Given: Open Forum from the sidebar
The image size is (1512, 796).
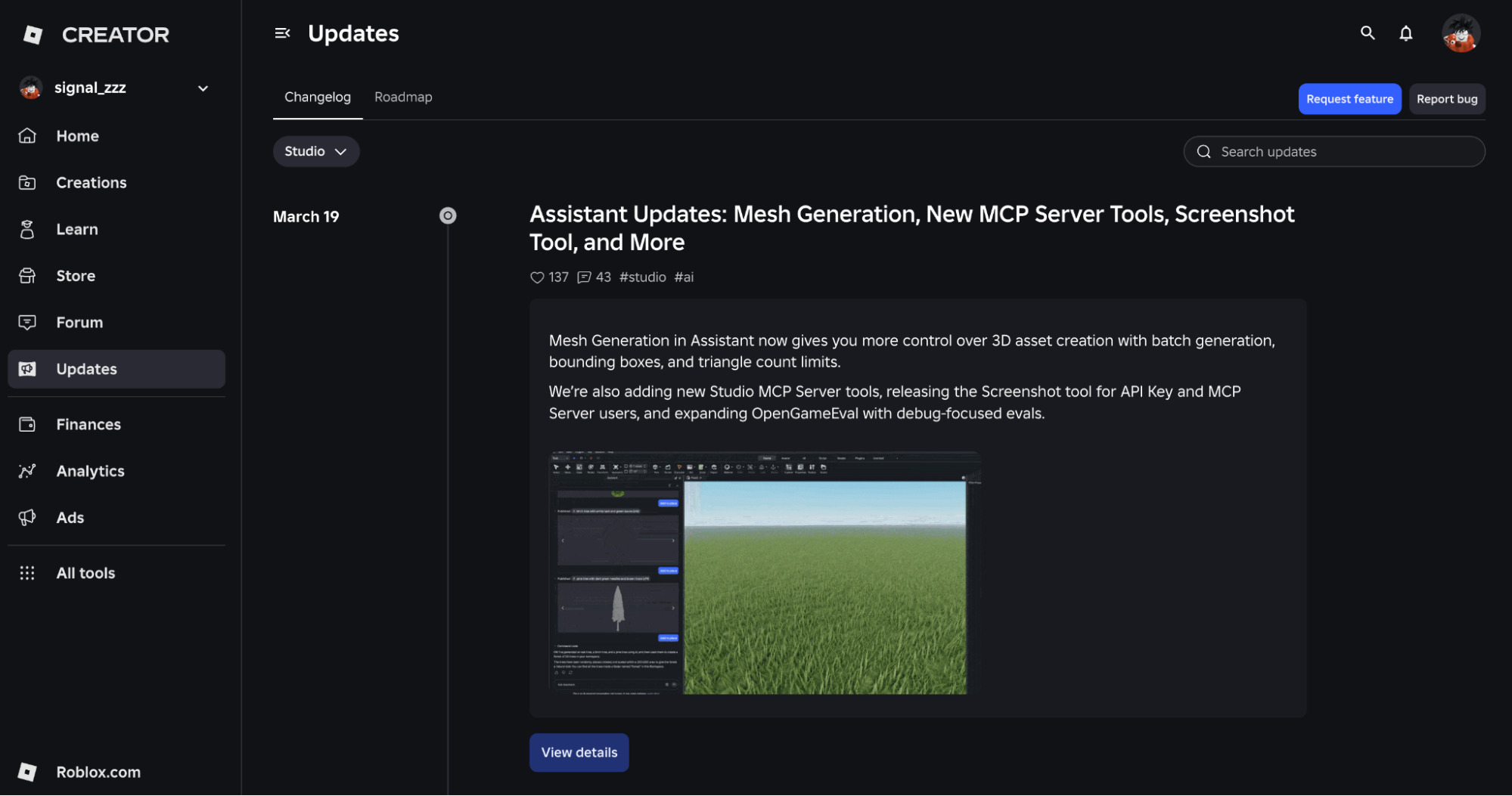Looking at the screenshot, I should click(x=116, y=323).
